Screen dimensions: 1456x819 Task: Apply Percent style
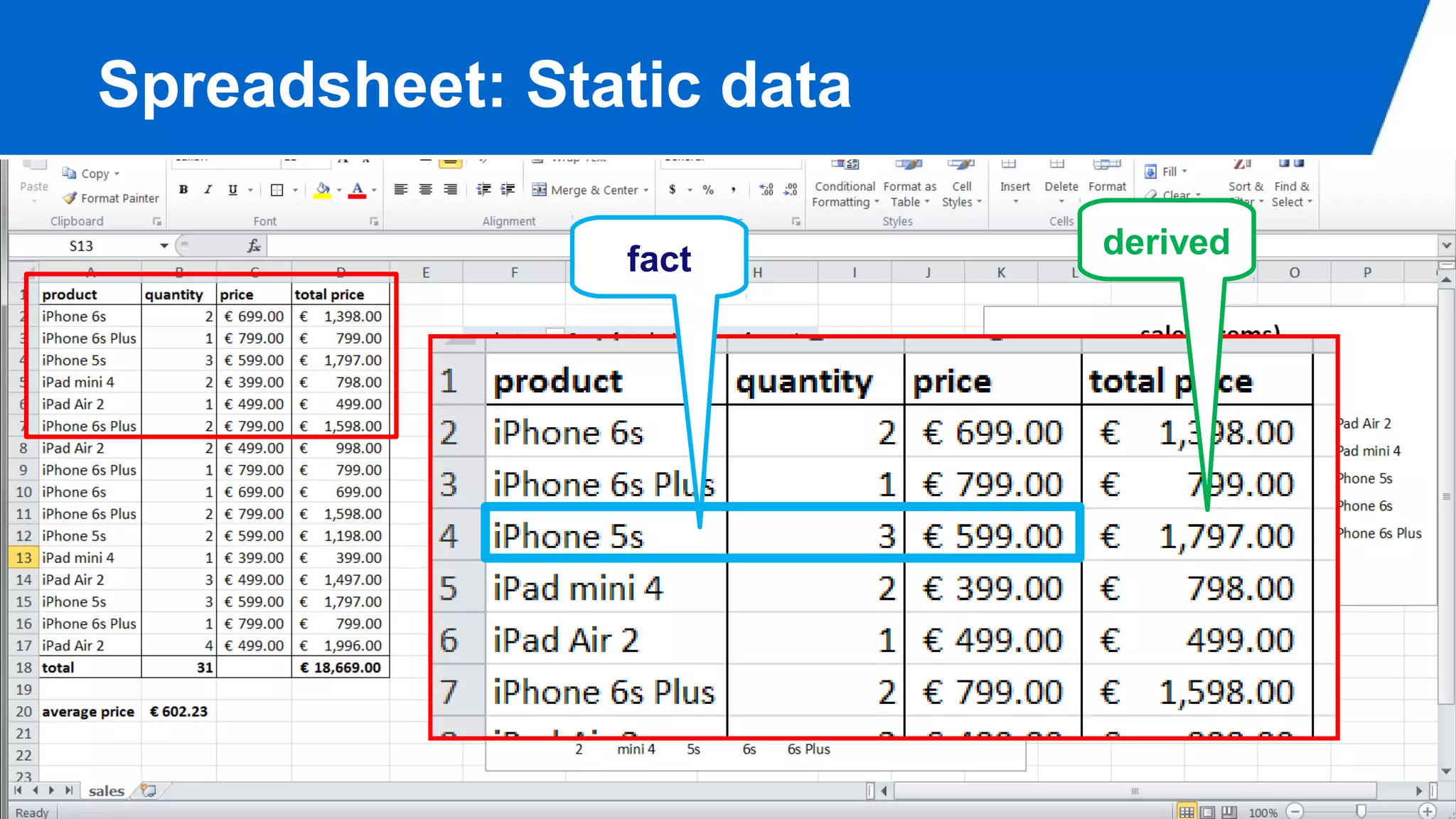click(x=708, y=190)
